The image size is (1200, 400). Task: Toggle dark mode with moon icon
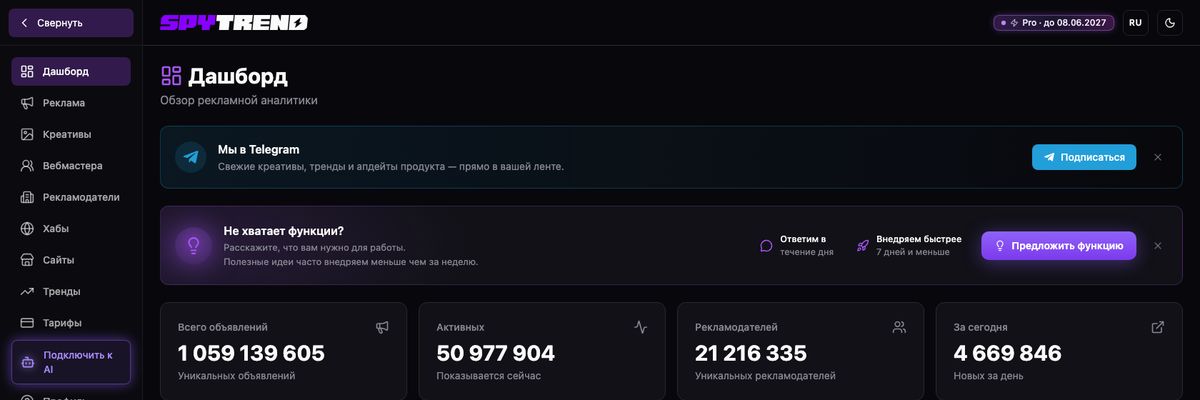pos(1170,22)
